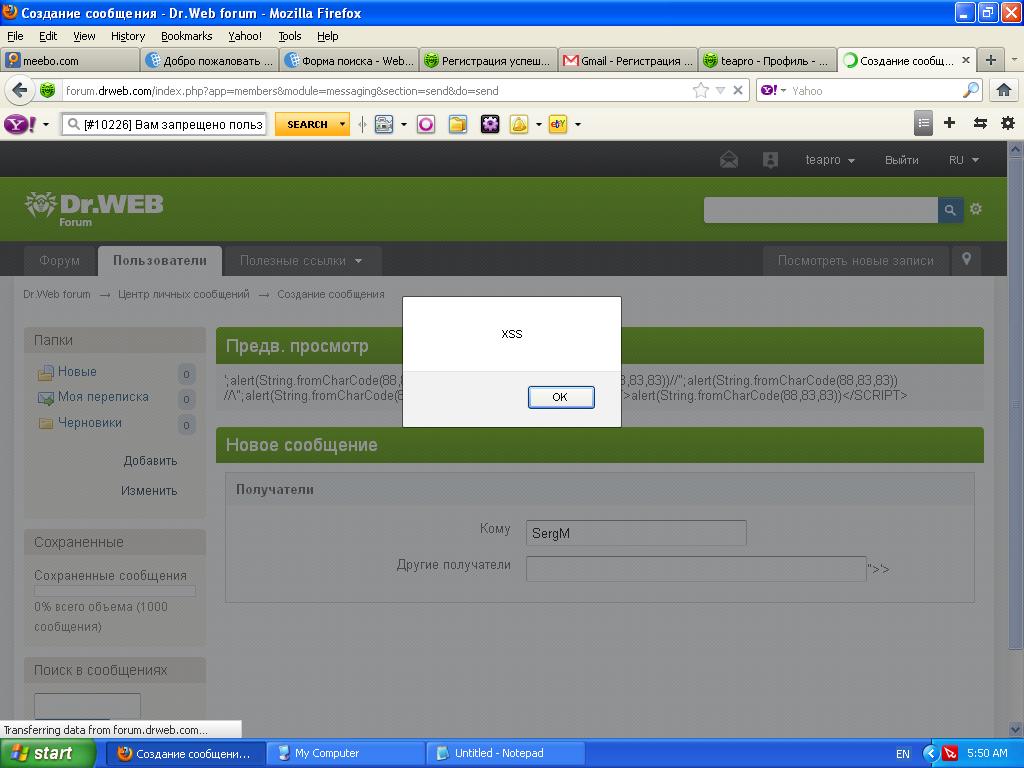Click the Кому recipient field

coord(636,533)
